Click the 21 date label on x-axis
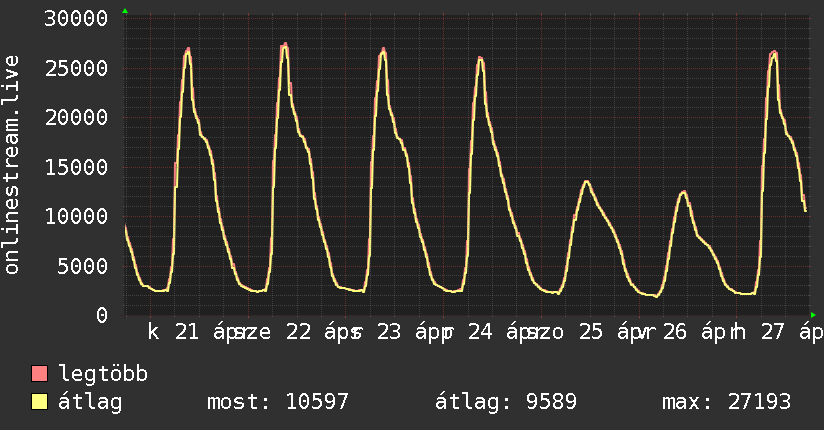Image resolution: width=824 pixels, height=430 pixels. tap(187, 332)
